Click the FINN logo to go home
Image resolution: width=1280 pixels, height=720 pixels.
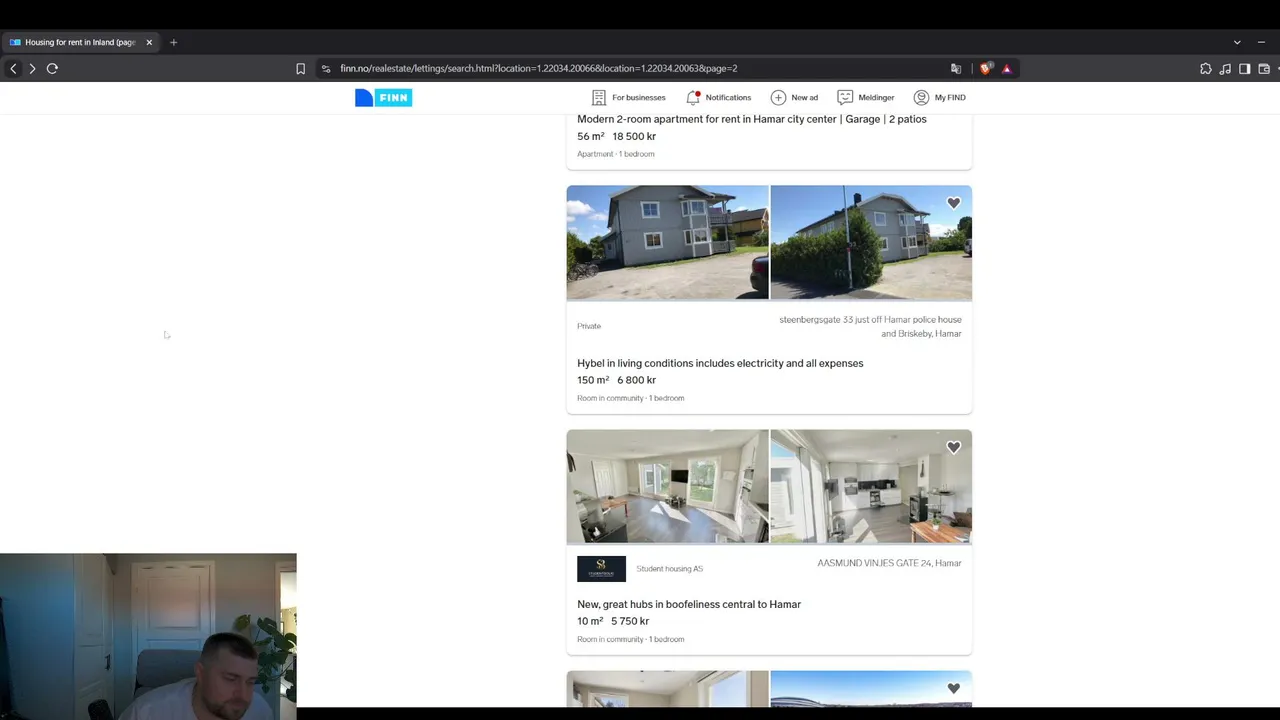coord(383,97)
